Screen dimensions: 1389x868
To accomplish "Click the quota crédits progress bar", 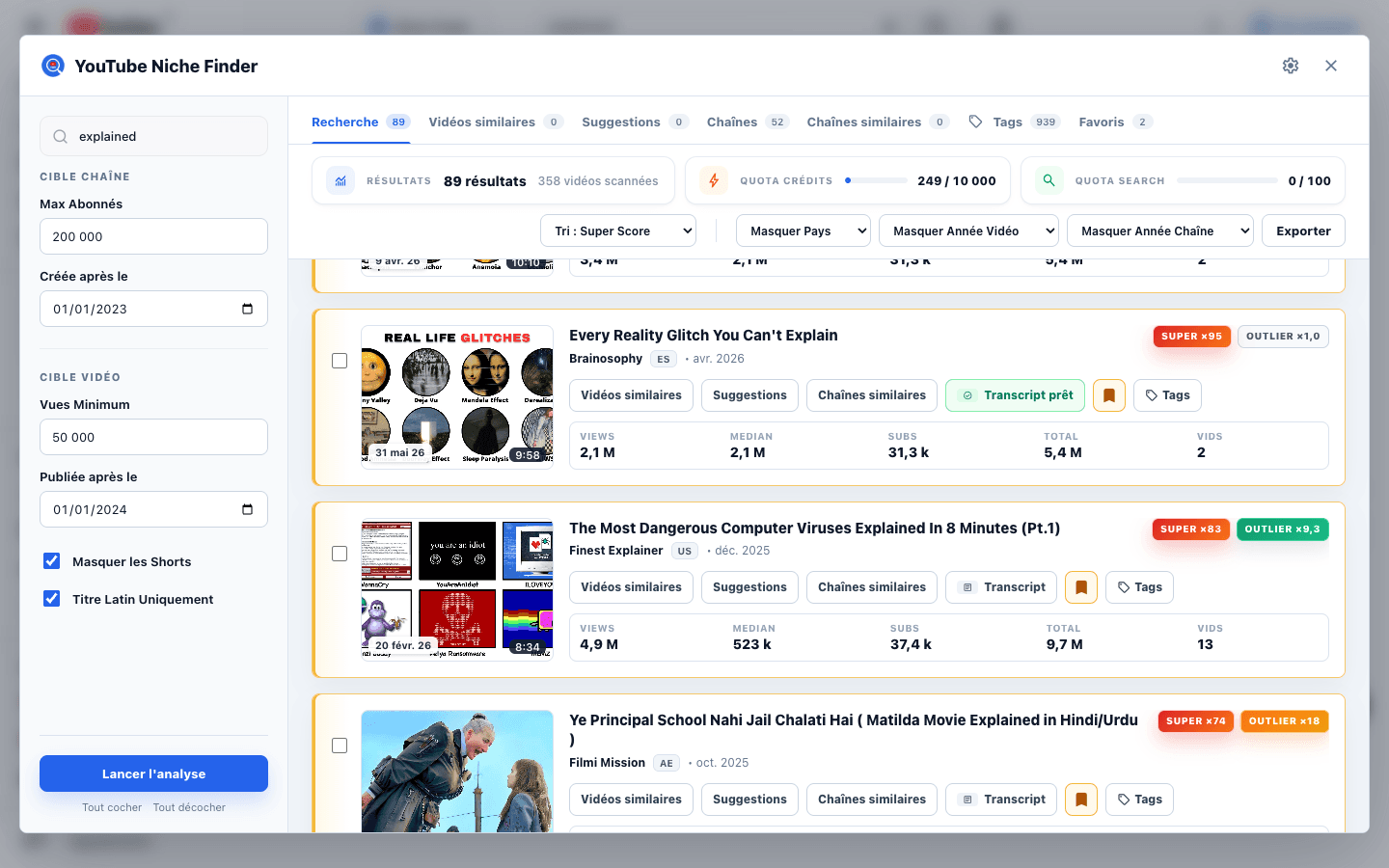I will pos(876,180).
